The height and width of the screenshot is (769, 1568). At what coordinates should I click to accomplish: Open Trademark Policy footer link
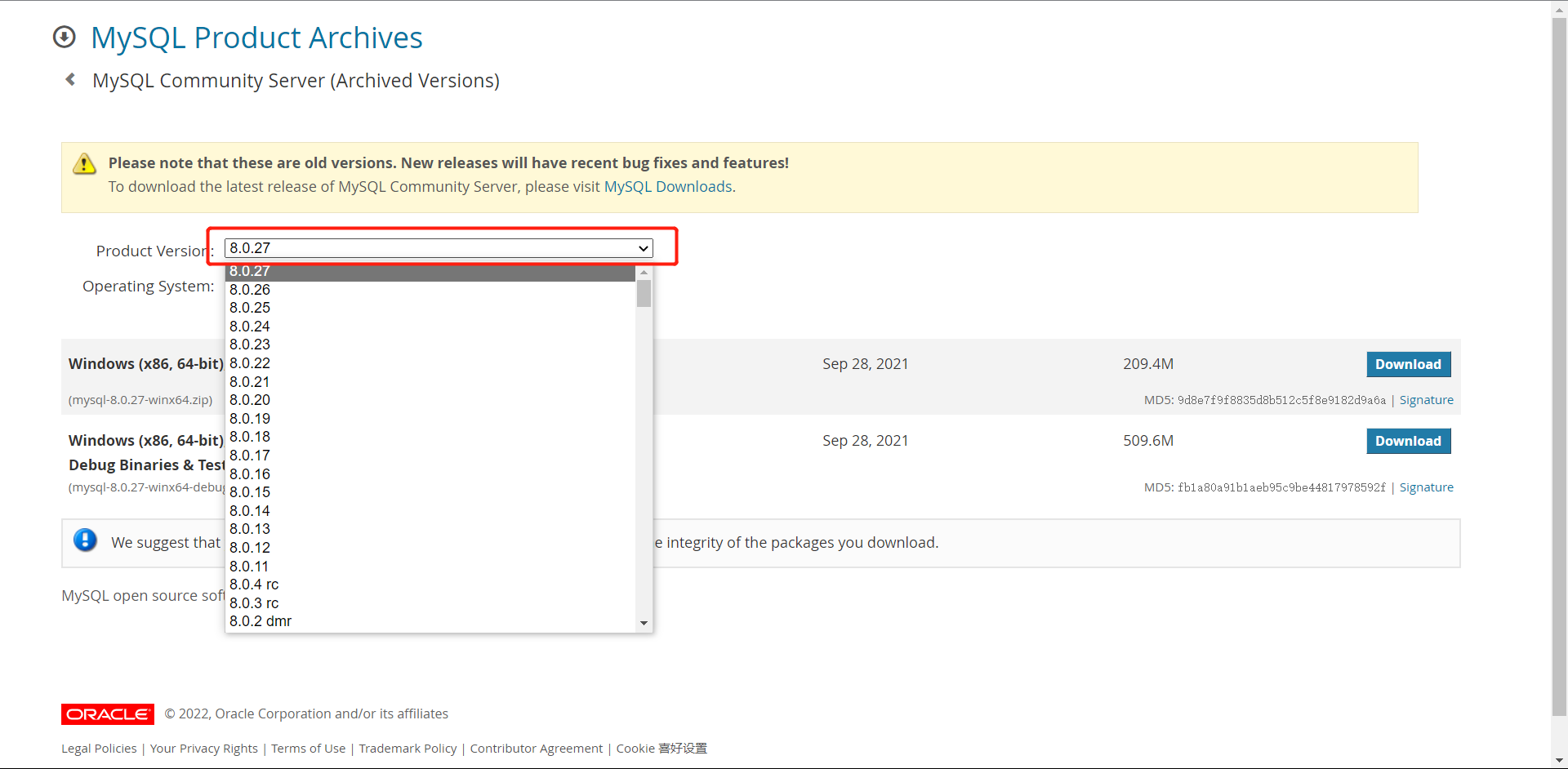coord(408,749)
